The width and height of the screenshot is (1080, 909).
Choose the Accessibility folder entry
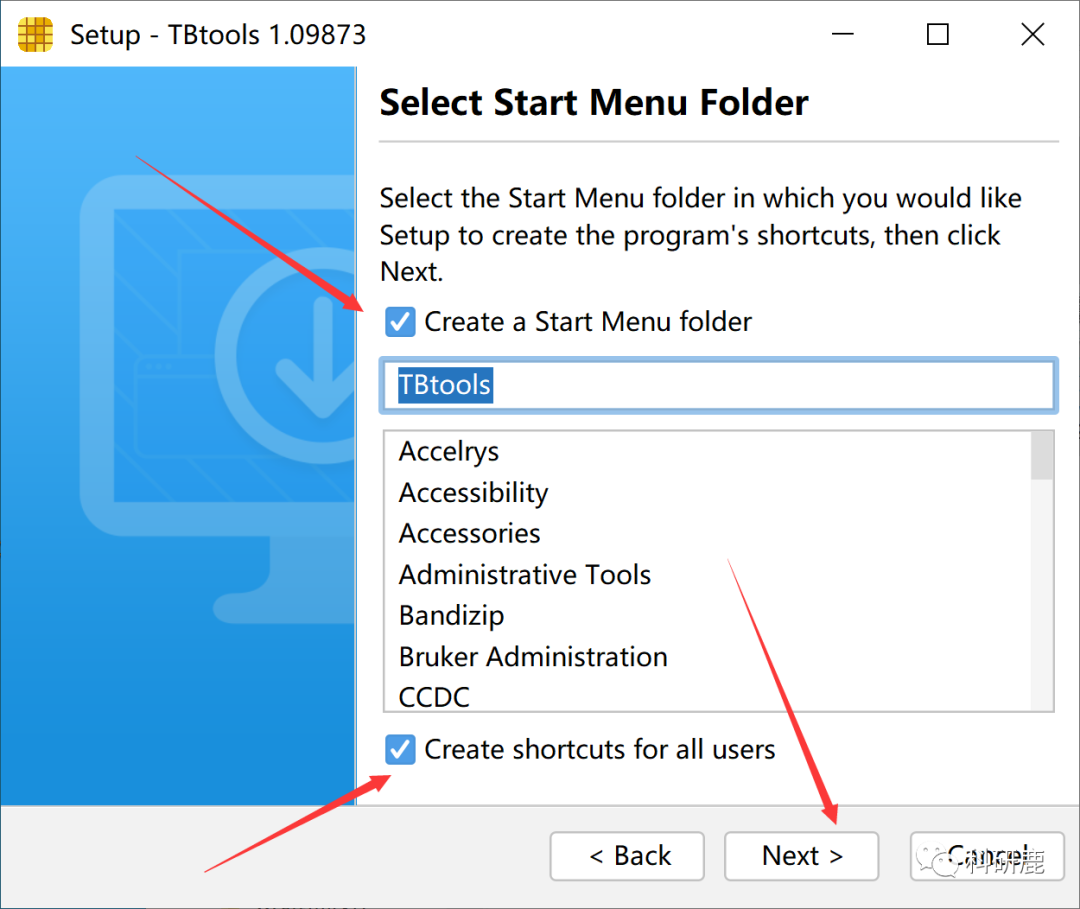coord(473,493)
